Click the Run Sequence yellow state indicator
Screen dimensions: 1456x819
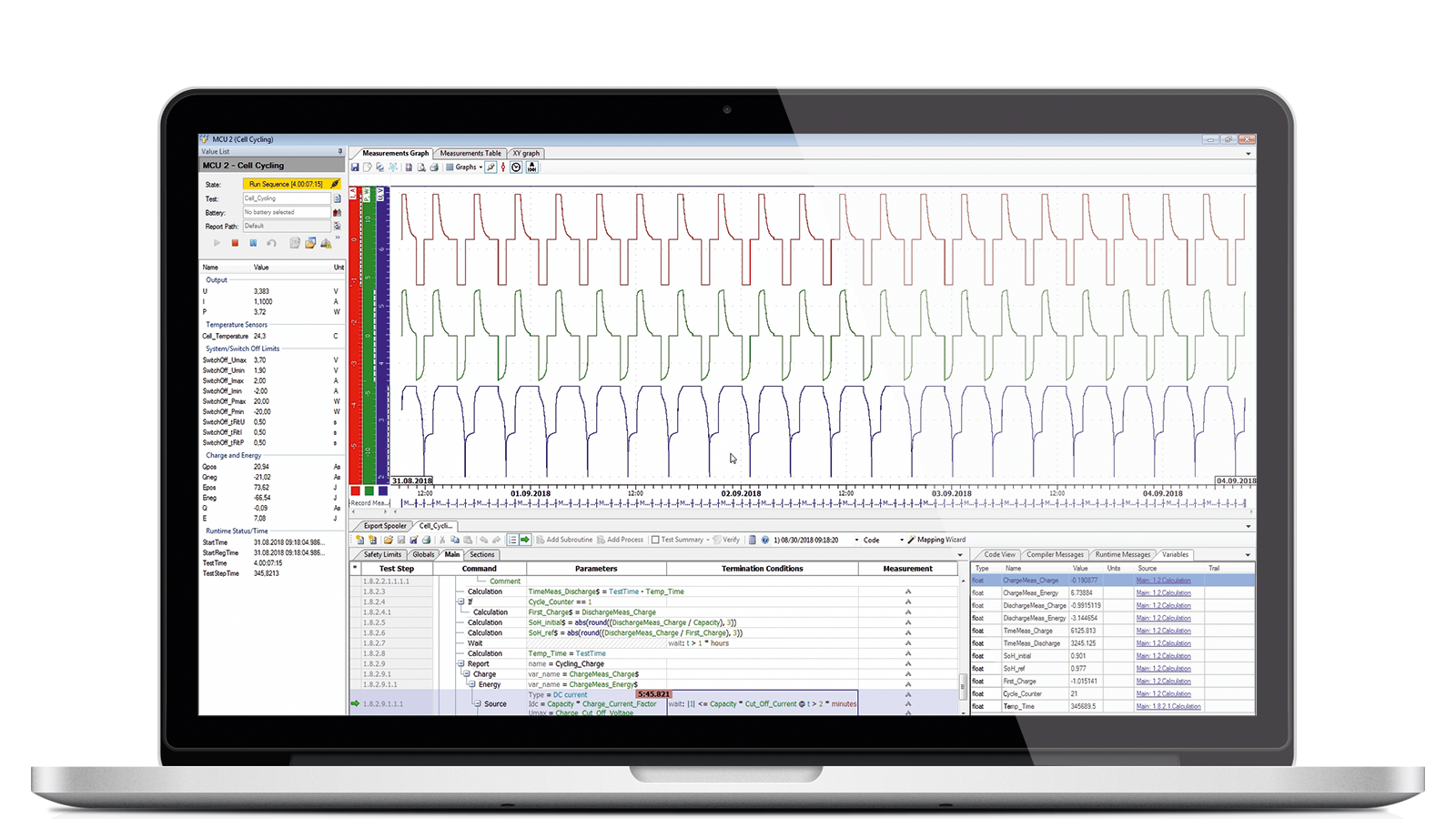click(285, 183)
